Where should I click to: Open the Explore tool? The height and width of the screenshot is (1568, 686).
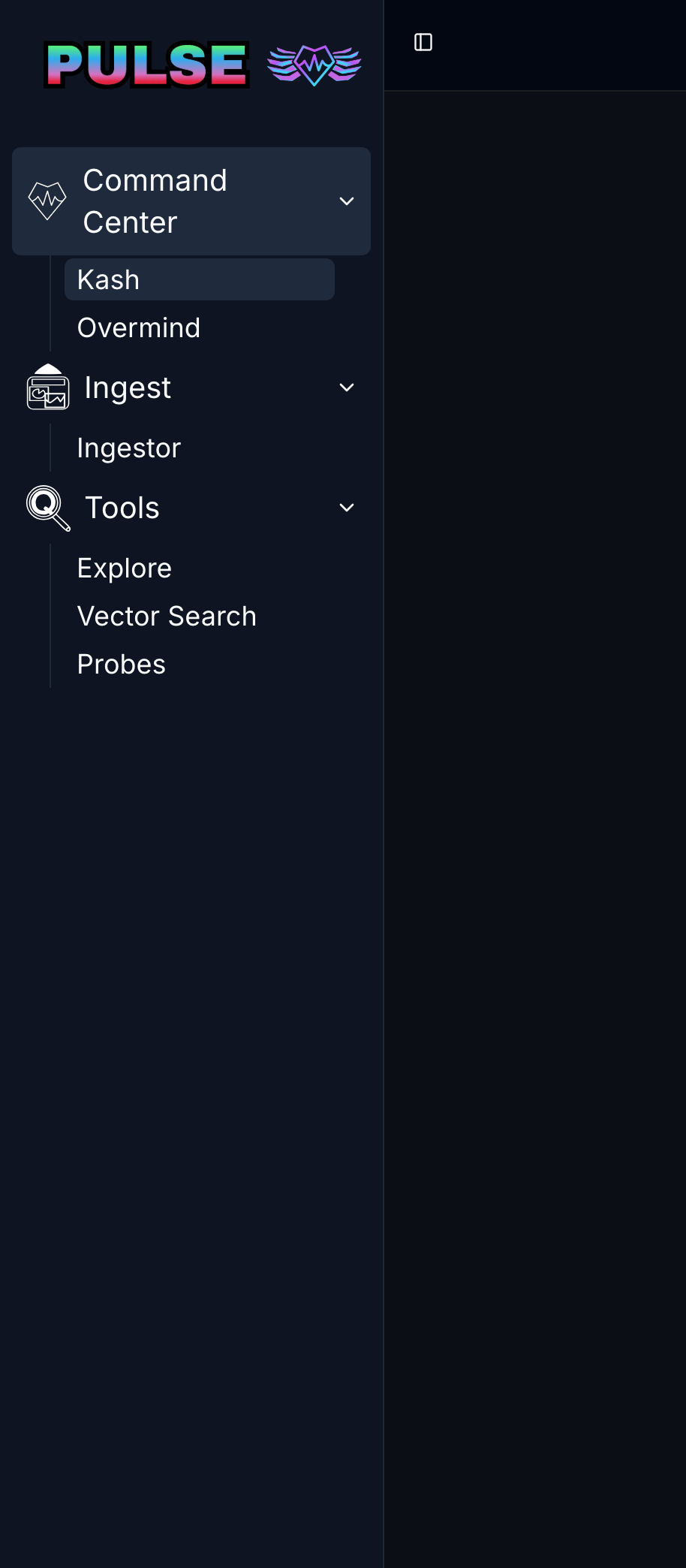[x=125, y=568]
